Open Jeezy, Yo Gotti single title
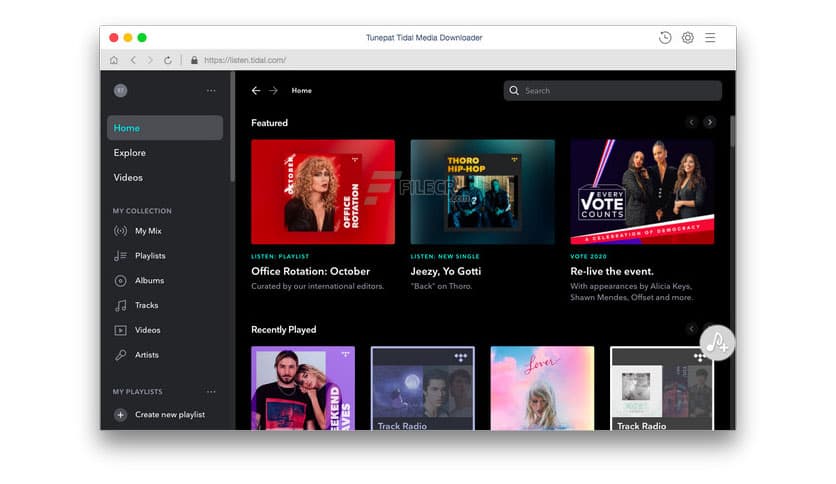Screen dimensions: 836x484 (x=446, y=271)
